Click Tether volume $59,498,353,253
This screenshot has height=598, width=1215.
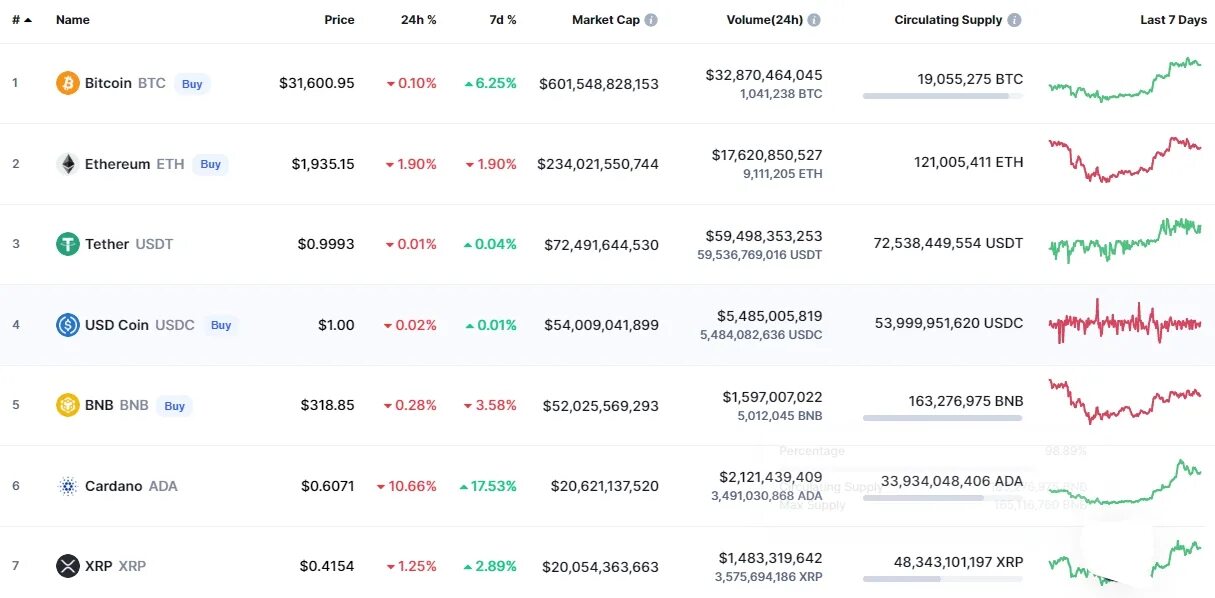(x=764, y=236)
